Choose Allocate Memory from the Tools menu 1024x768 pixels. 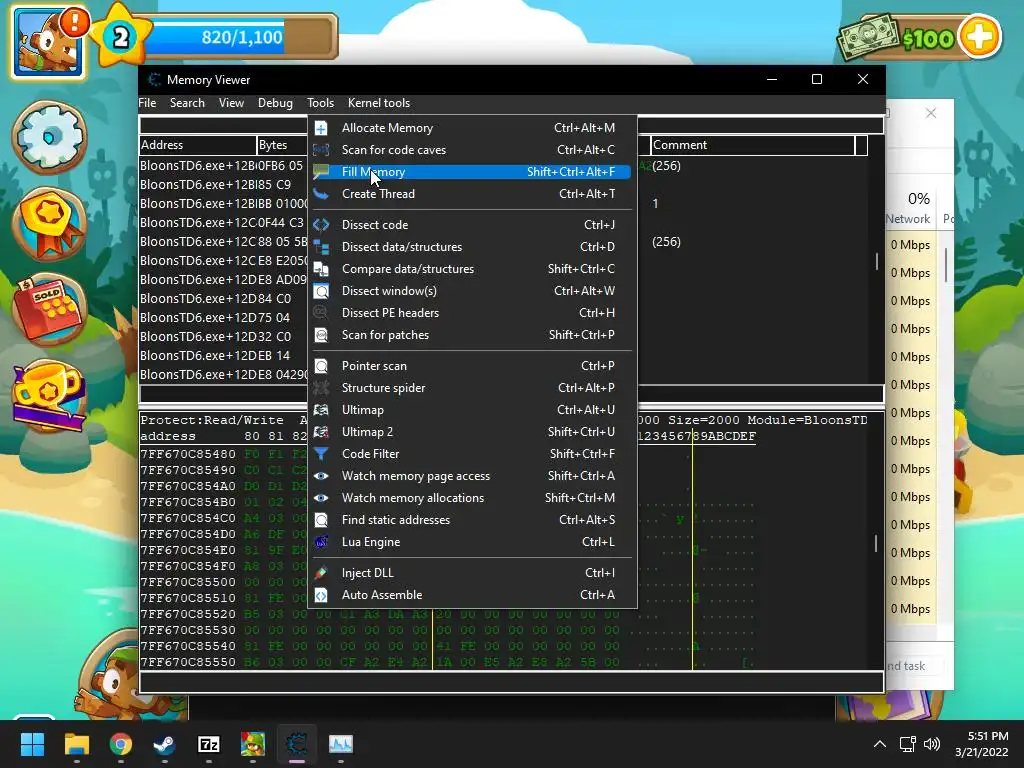point(472,128)
